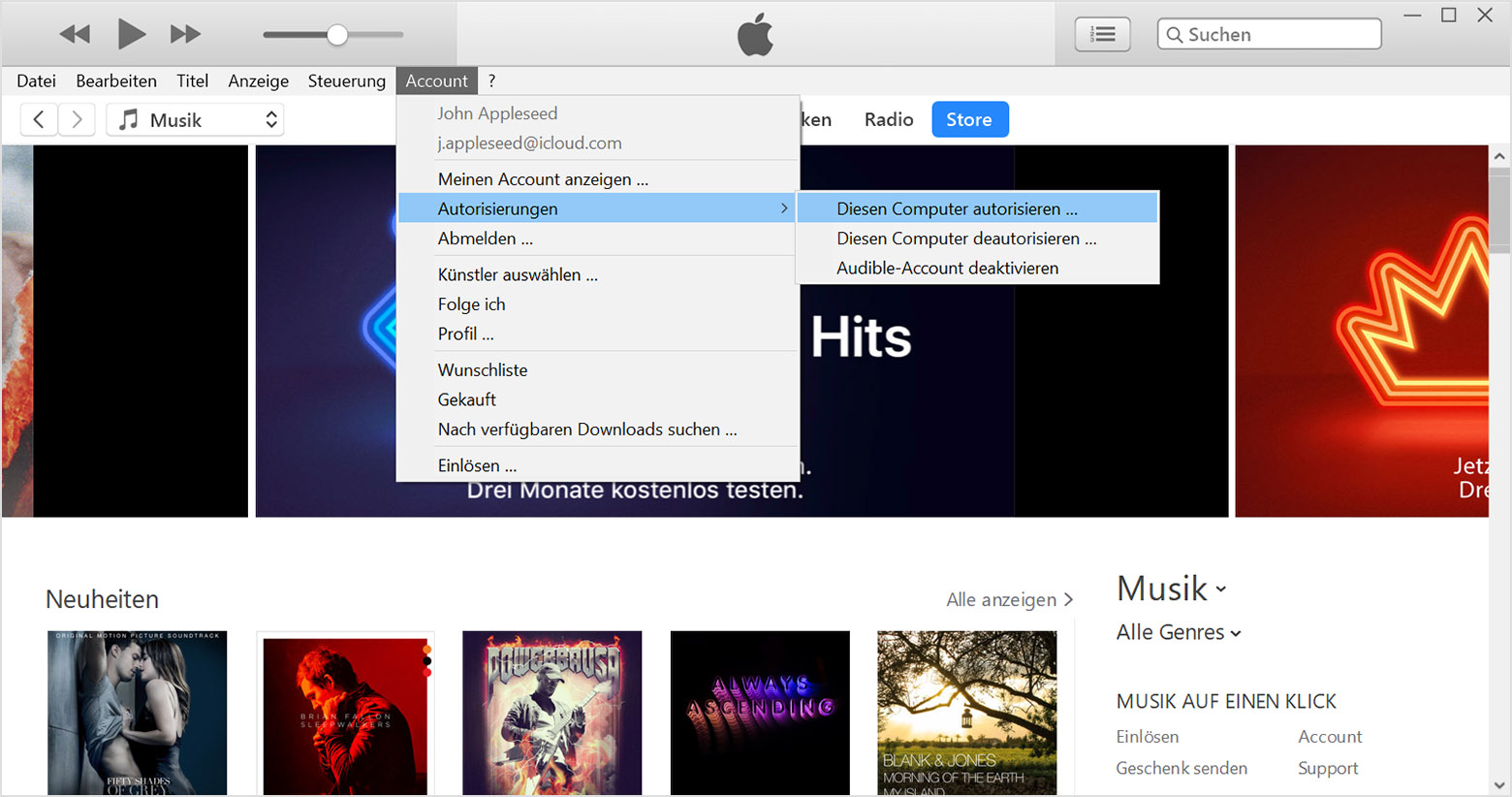The height and width of the screenshot is (797, 1512).
Task: Open Wunschliste from the Account menu
Action: (x=598, y=370)
